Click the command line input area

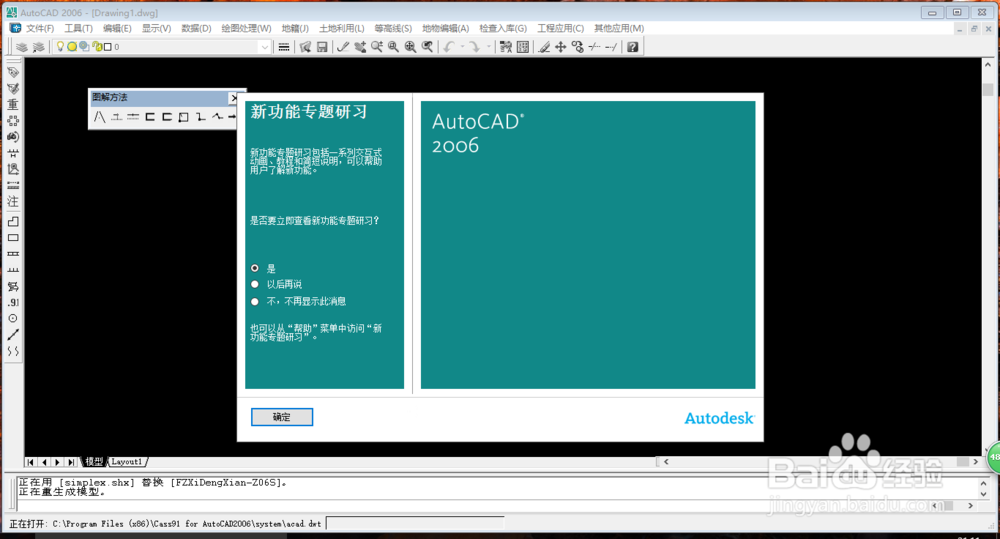pos(472,506)
